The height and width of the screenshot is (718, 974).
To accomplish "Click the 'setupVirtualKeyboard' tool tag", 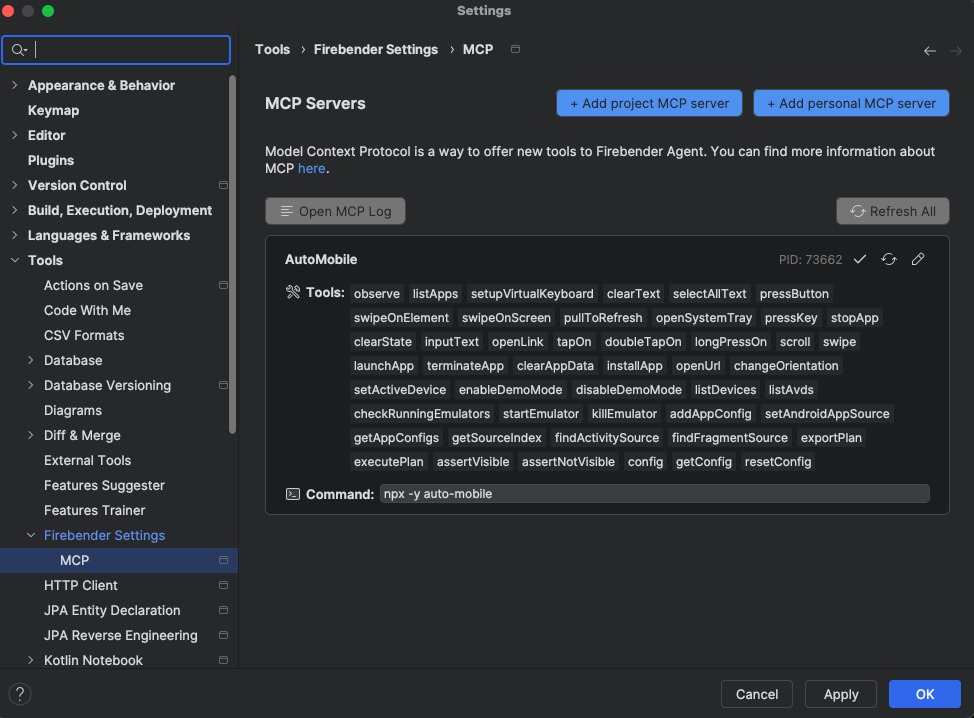I will [x=532, y=294].
